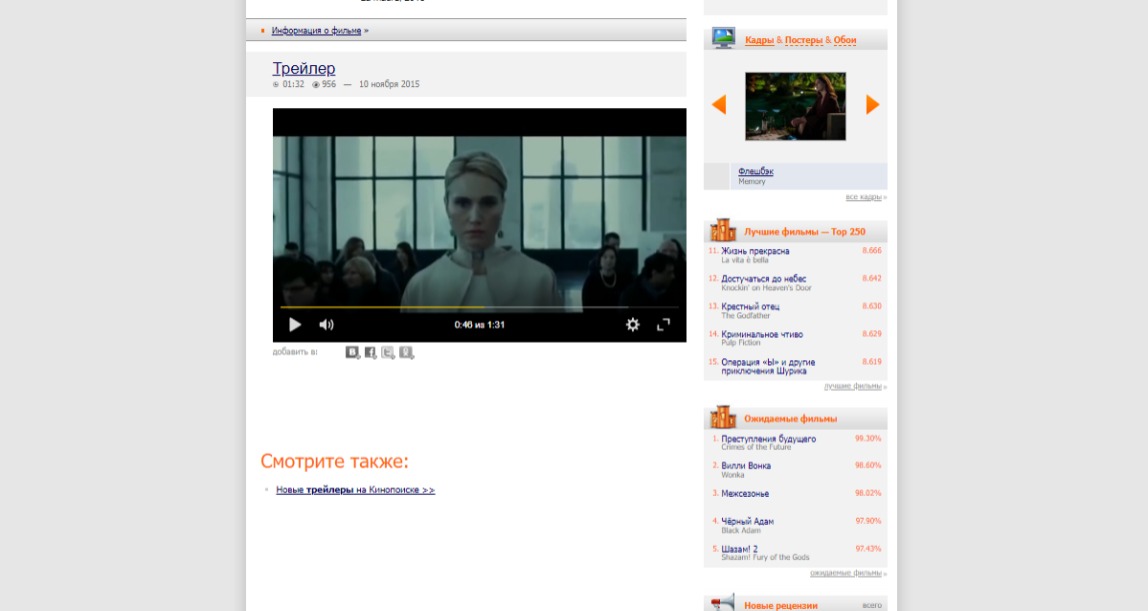Open 'Операция «Ы»' film link
This screenshot has height=611, width=1148.
[768, 367]
